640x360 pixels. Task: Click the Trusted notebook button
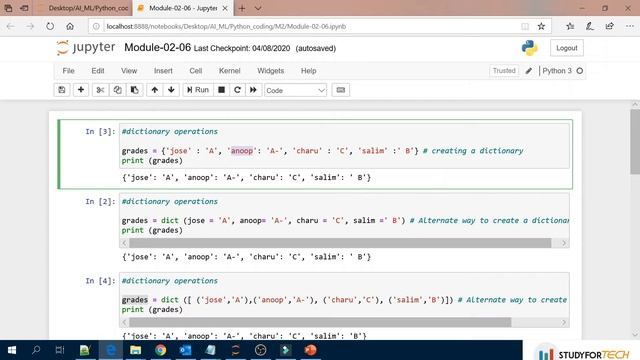[x=504, y=71]
